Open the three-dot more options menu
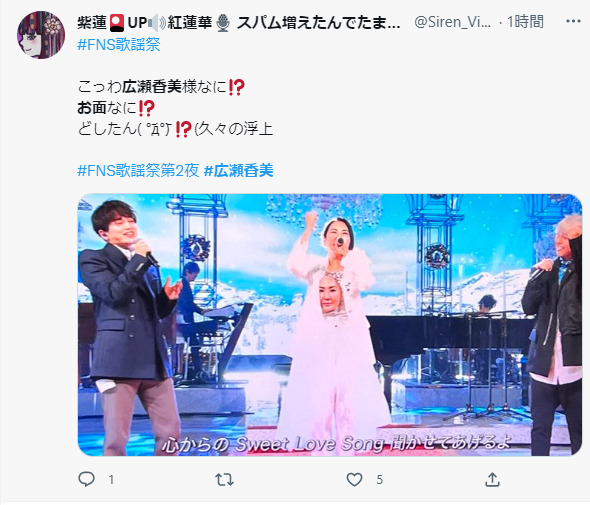Viewport: 590px width, 505px height. click(x=573, y=21)
